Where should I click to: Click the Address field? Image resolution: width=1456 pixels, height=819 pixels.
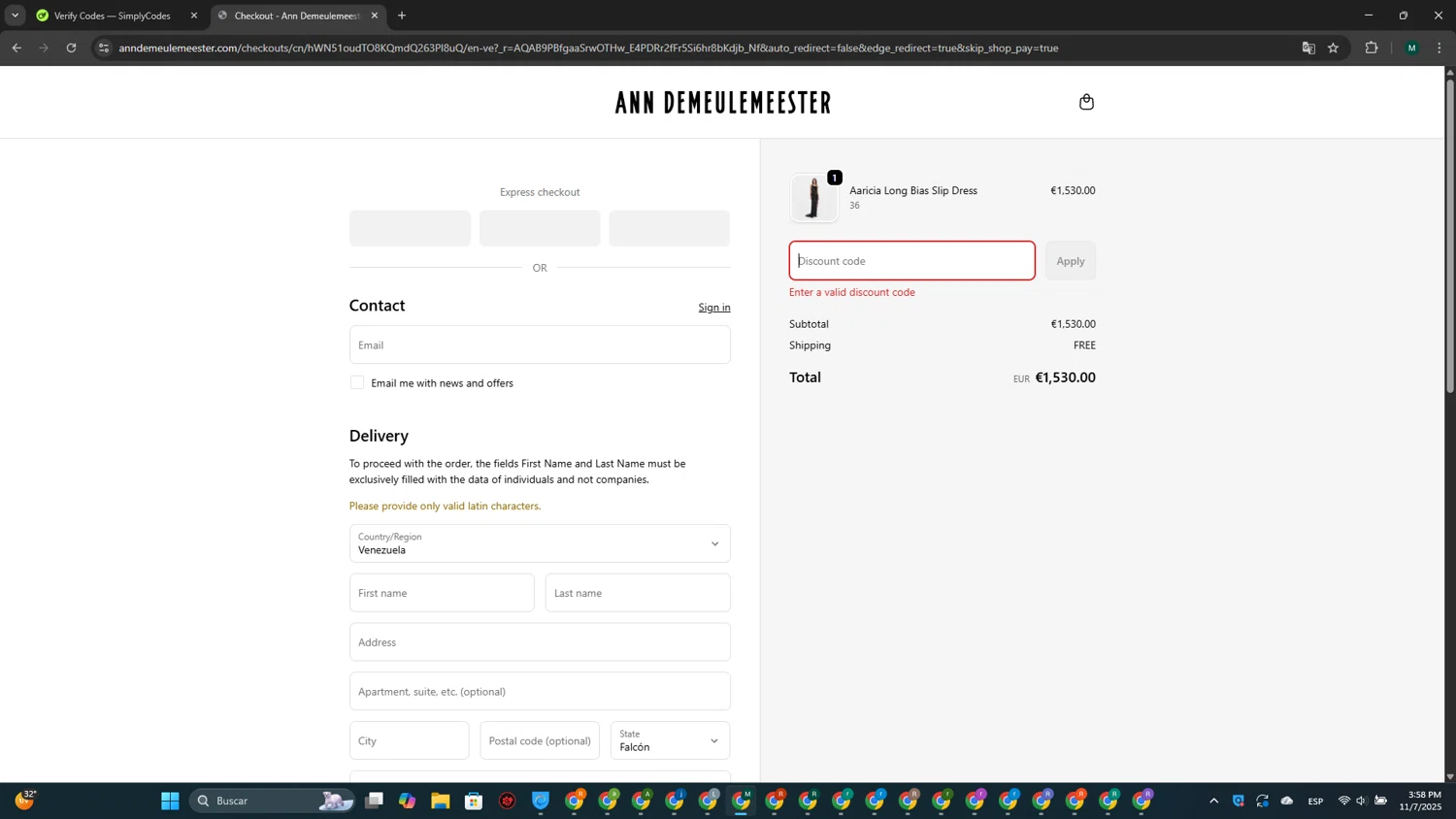click(540, 642)
